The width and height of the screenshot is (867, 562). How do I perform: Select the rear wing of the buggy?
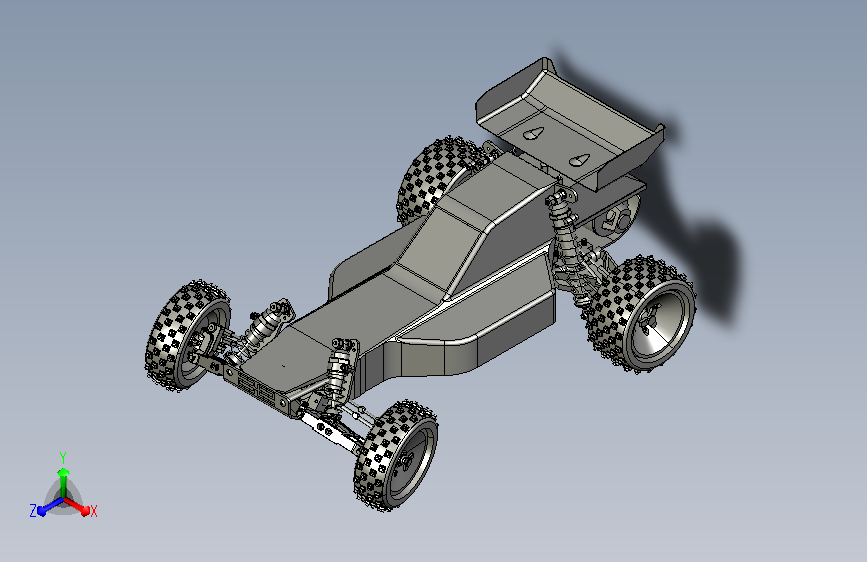tap(570, 124)
